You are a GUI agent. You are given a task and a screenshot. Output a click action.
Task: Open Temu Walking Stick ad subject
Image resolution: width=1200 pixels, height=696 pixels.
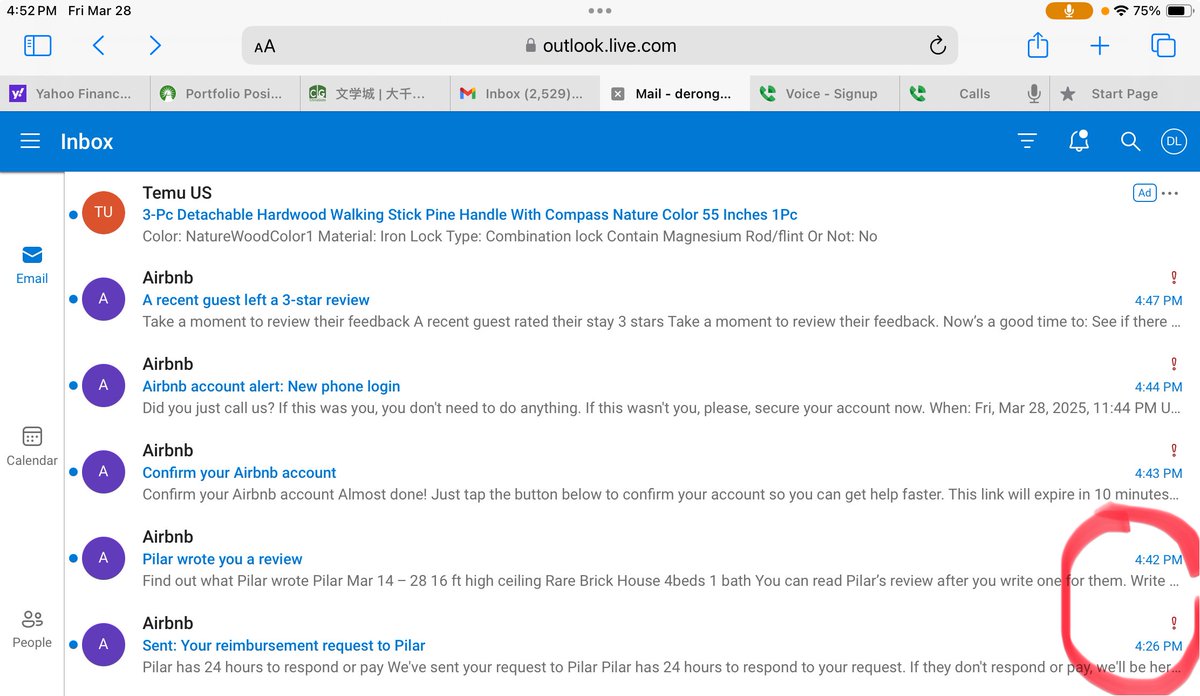coord(470,214)
